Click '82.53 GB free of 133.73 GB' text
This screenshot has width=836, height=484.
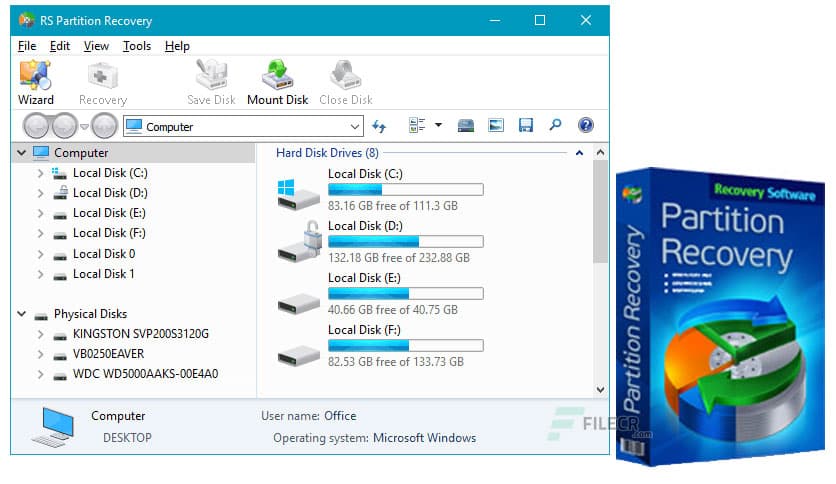[x=396, y=362]
